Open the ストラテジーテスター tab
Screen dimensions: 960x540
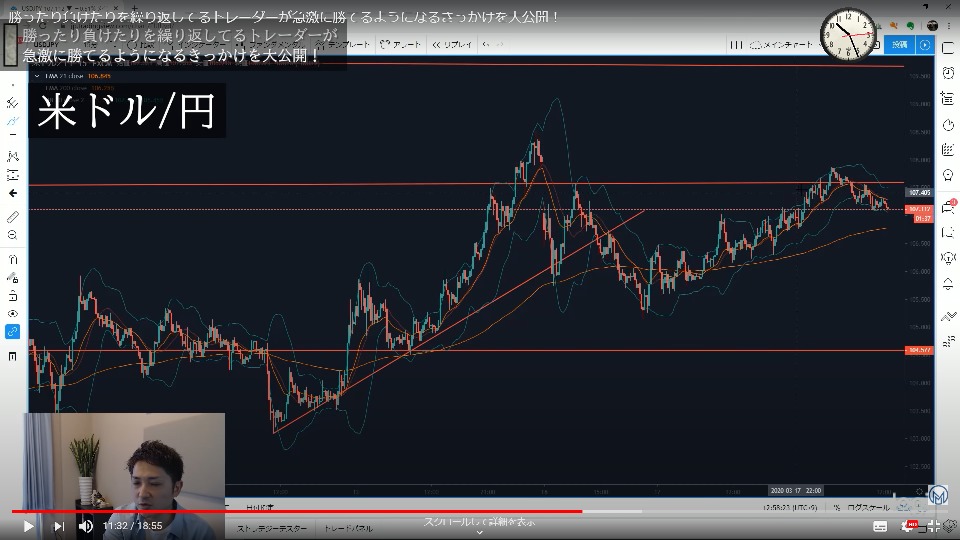pyautogui.click(x=272, y=527)
